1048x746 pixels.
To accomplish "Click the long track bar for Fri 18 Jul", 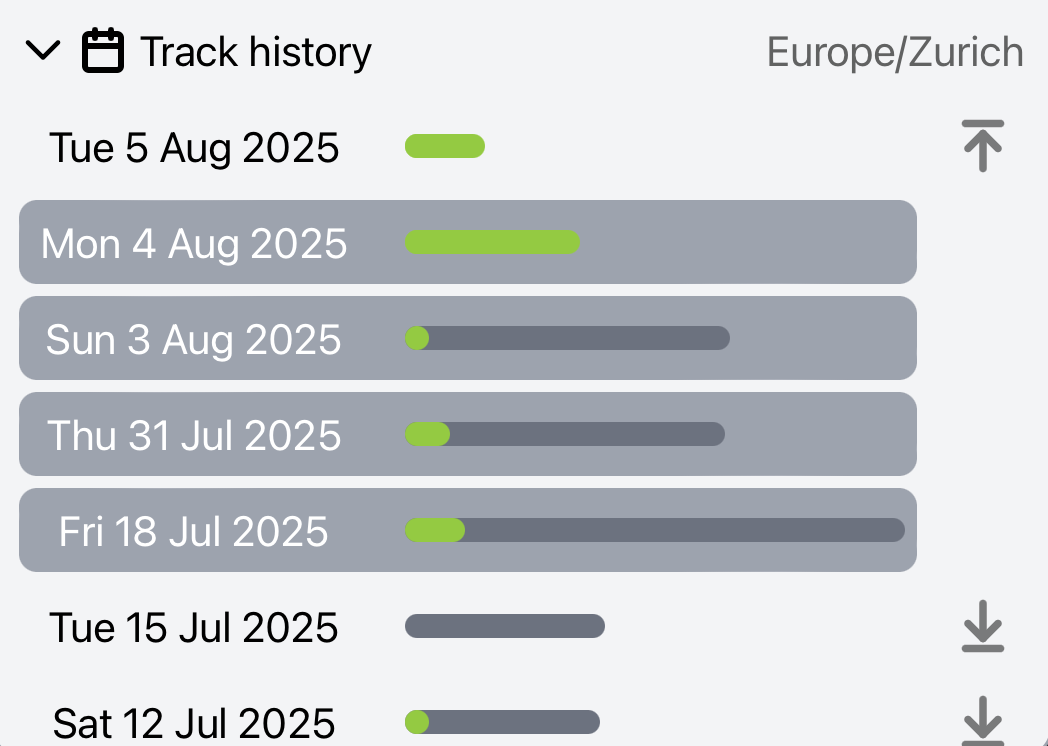I will pyautogui.click(x=655, y=530).
